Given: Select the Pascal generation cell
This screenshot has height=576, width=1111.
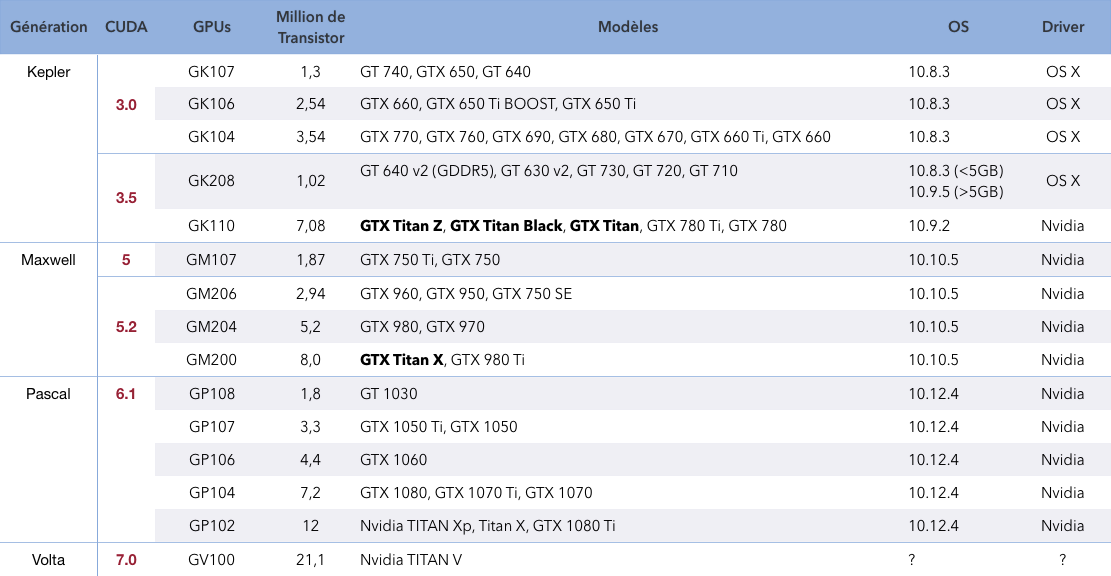Looking at the screenshot, I should pyautogui.click(x=48, y=393).
